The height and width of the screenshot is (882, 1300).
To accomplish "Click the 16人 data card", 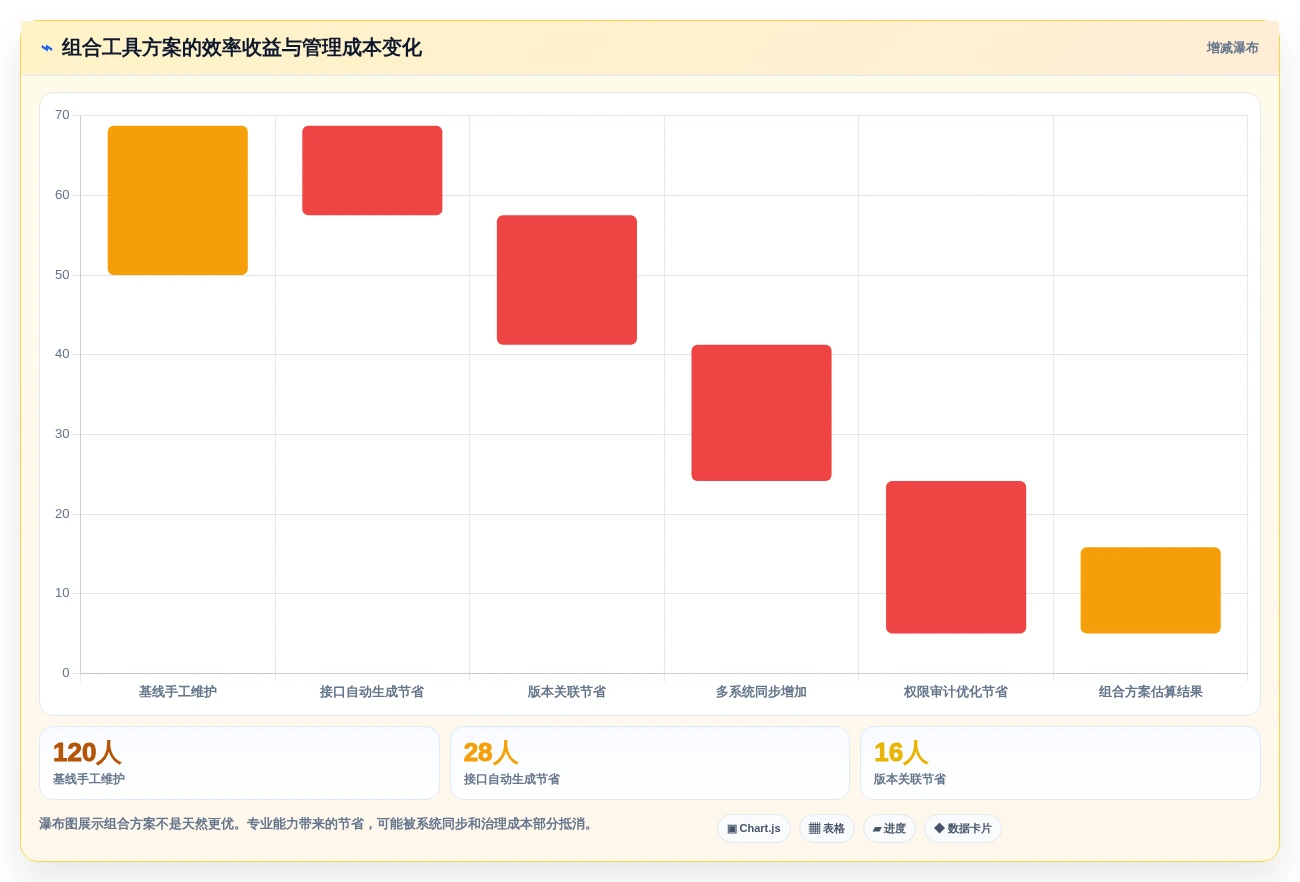I will point(1060,763).
